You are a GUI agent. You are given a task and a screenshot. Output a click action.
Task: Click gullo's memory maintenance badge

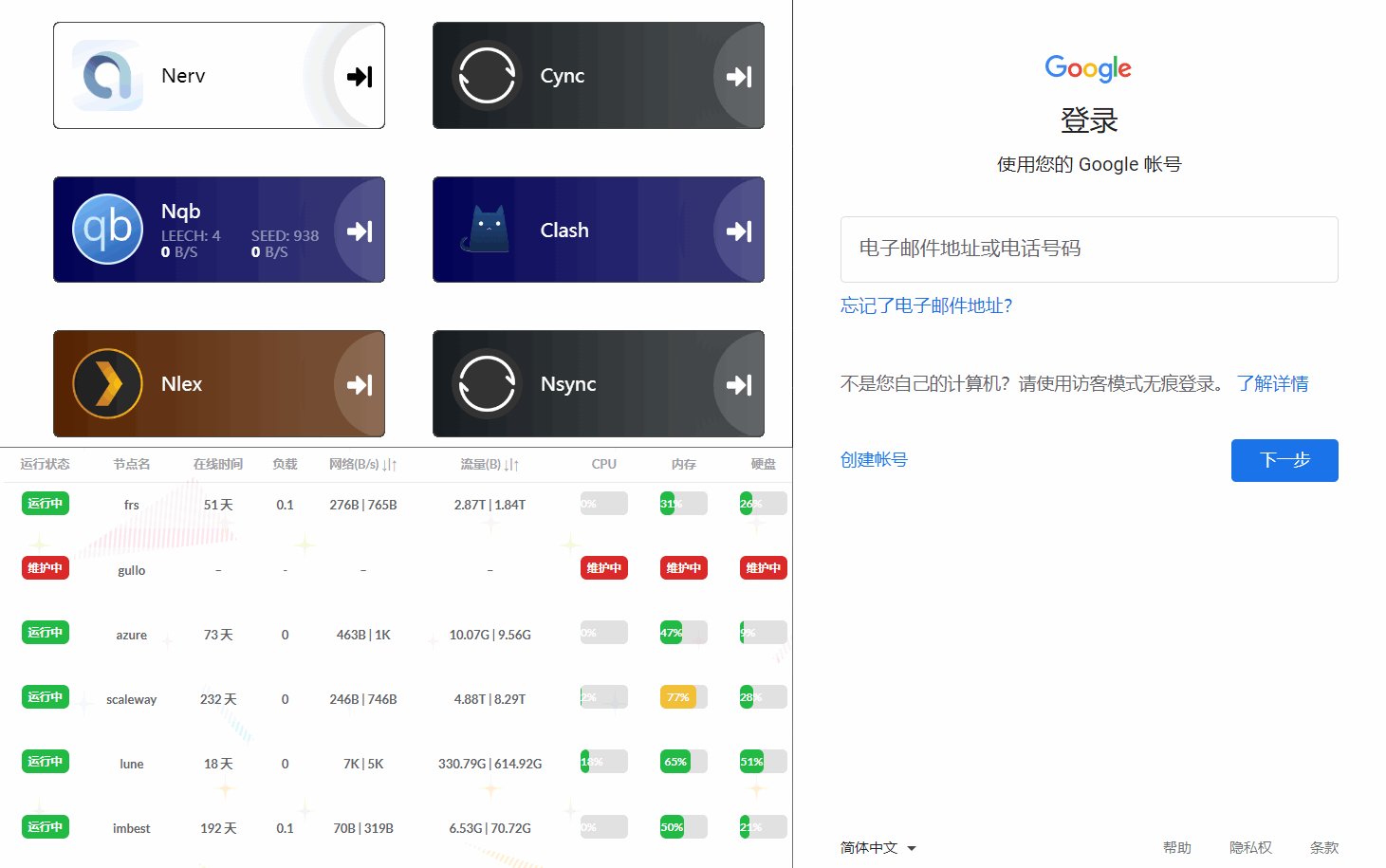684,568
